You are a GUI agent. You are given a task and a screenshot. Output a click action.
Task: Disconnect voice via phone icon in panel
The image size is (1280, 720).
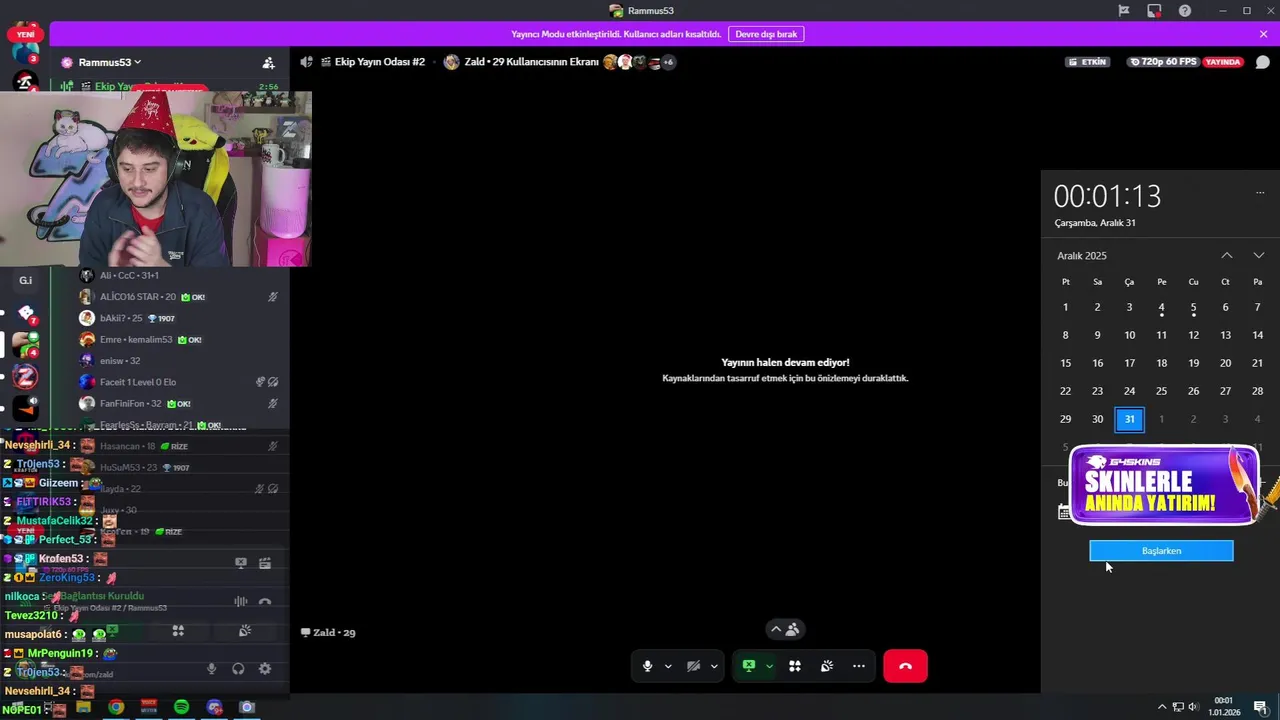point(265,602)
